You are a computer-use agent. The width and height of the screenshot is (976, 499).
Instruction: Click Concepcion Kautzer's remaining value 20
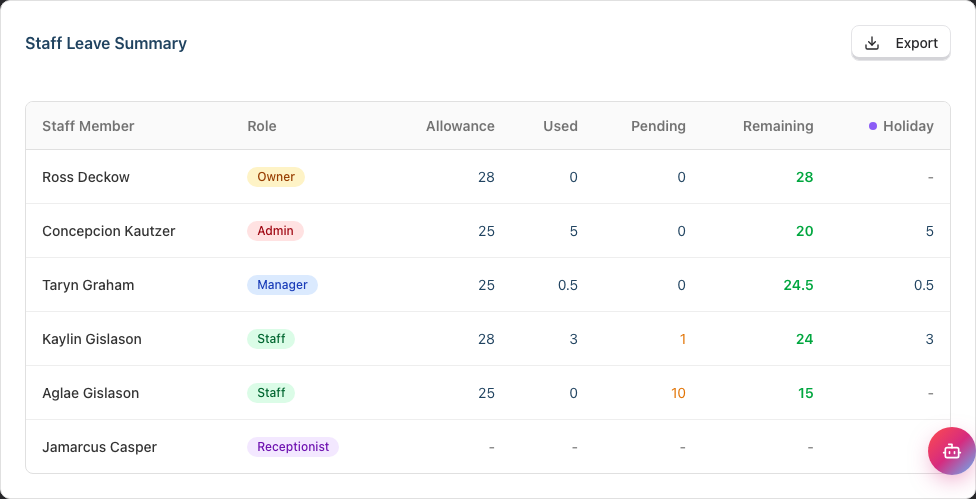pos(804,231)
